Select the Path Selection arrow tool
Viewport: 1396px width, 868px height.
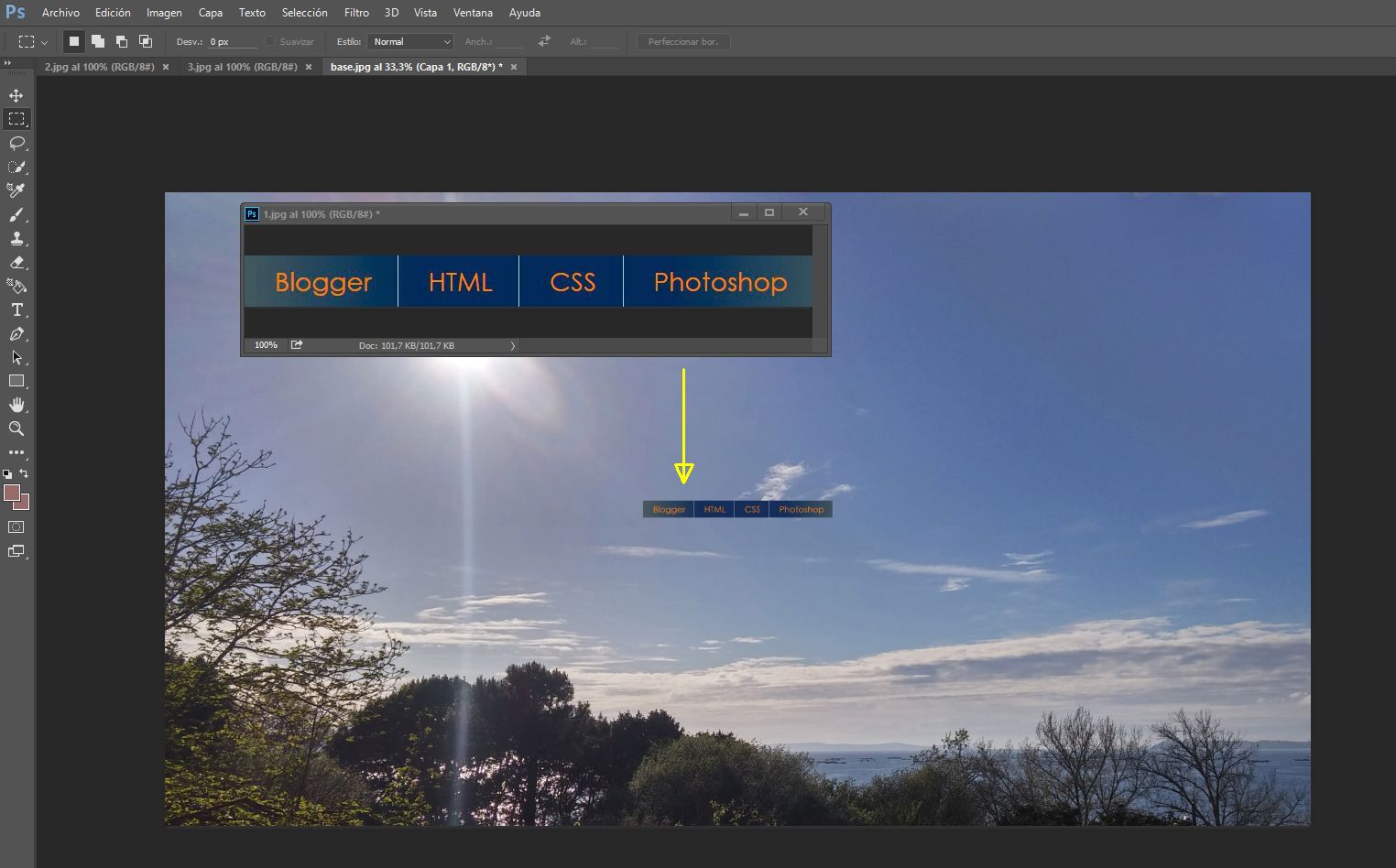pos(16,357)
